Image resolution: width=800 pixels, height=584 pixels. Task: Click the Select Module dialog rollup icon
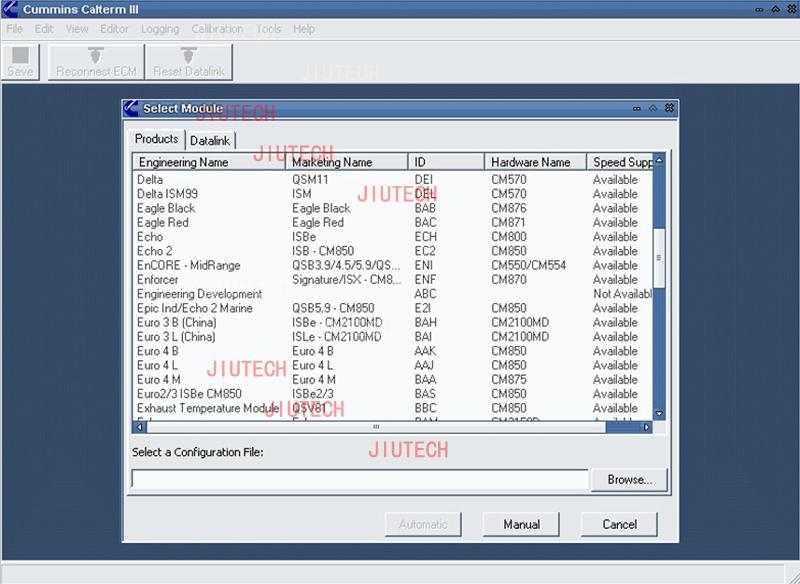(x=653, y=108)
